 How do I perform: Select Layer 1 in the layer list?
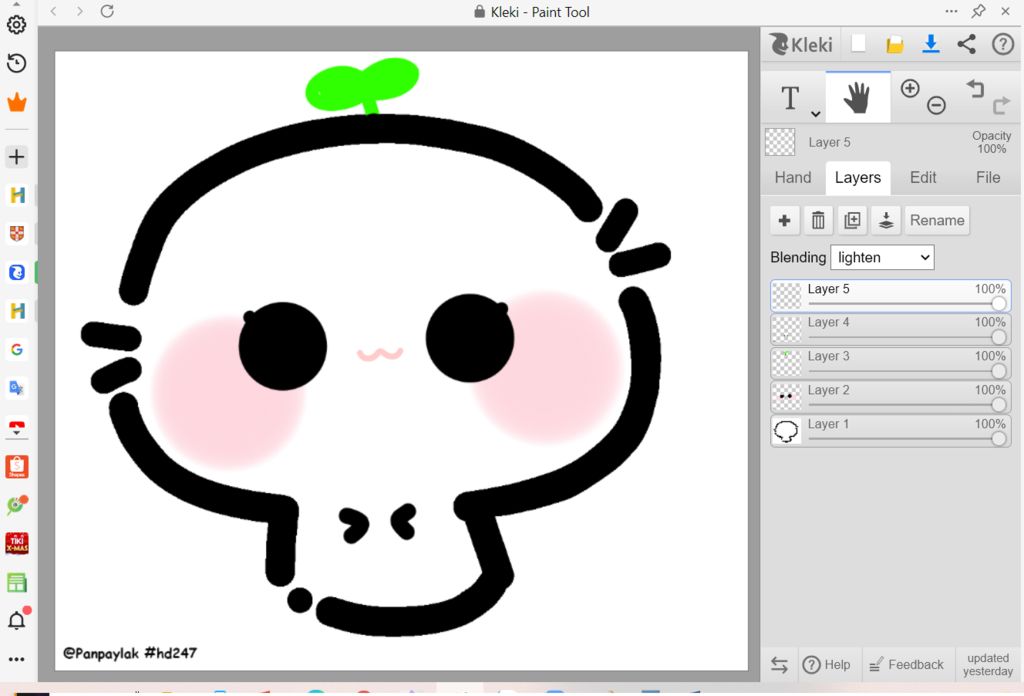(x=891, y=431)
